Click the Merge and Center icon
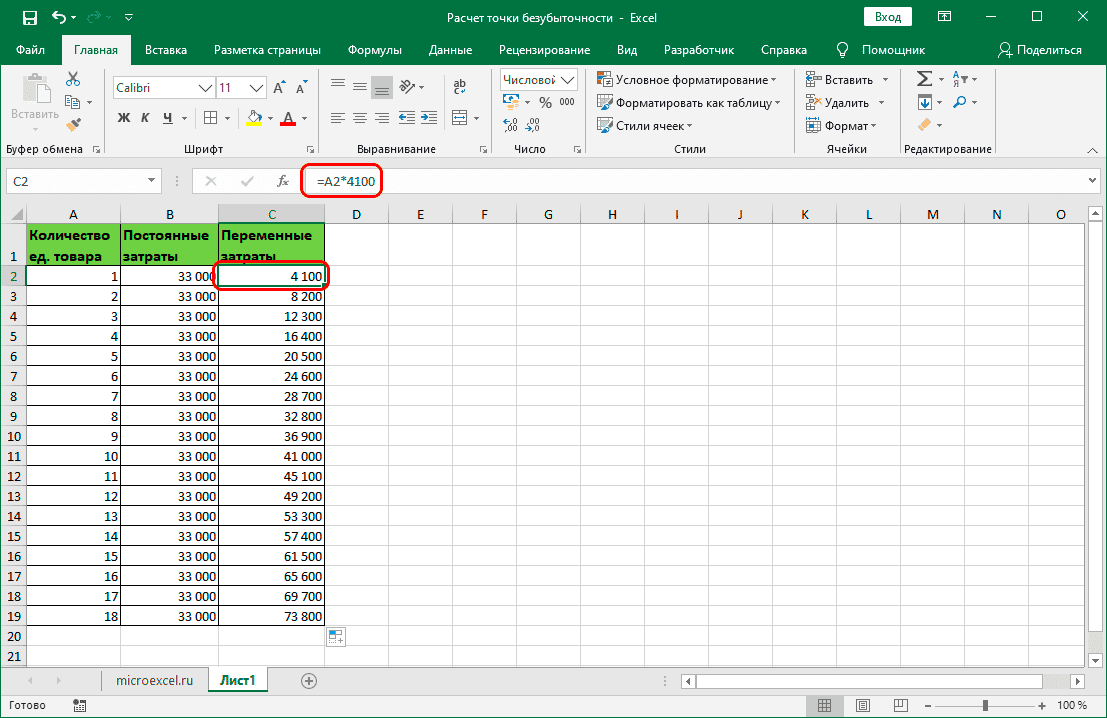The height and width of the screenshot is (718, 1107). click(x=460, y=118)
